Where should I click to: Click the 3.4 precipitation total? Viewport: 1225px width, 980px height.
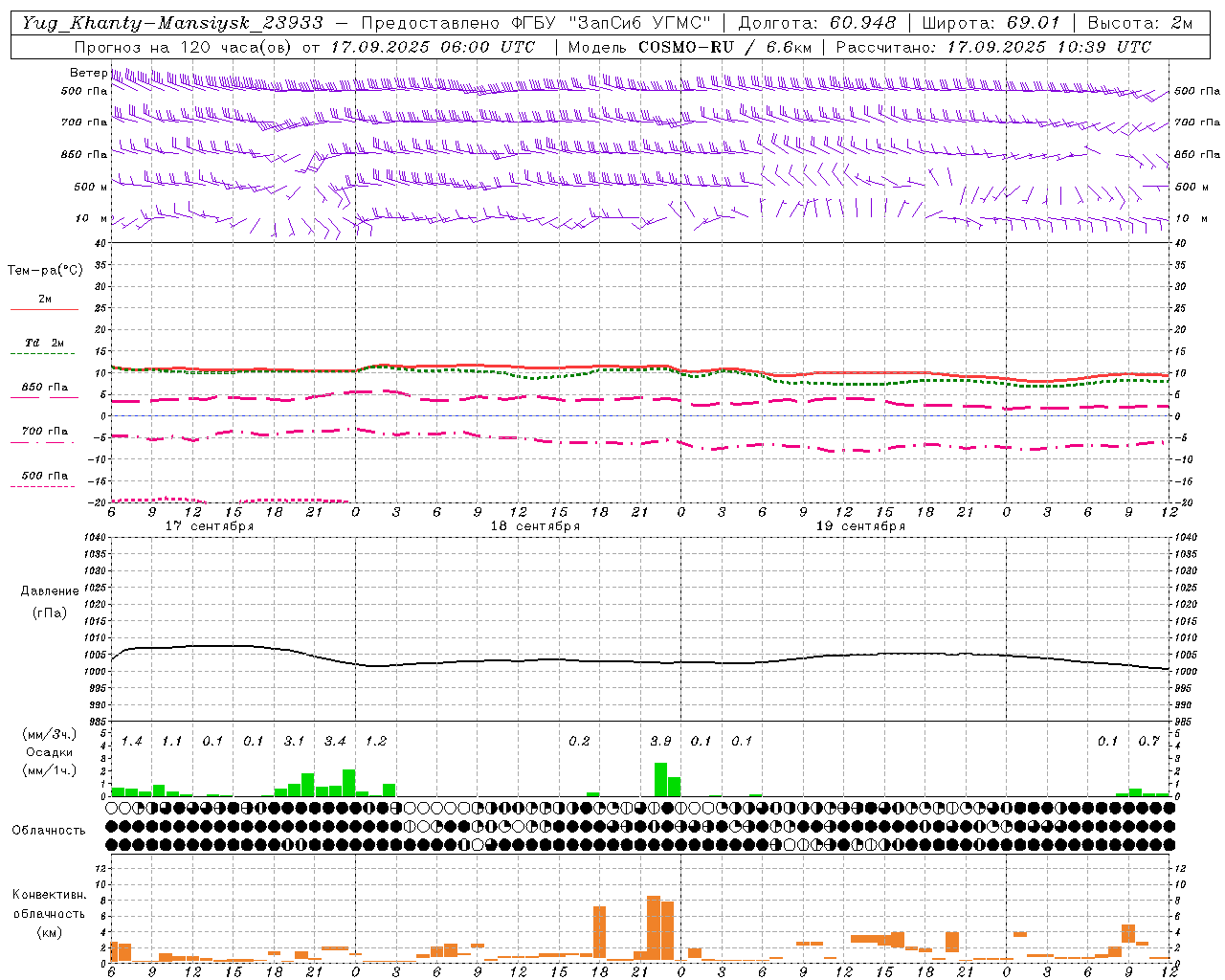click(x=335, y=741)
